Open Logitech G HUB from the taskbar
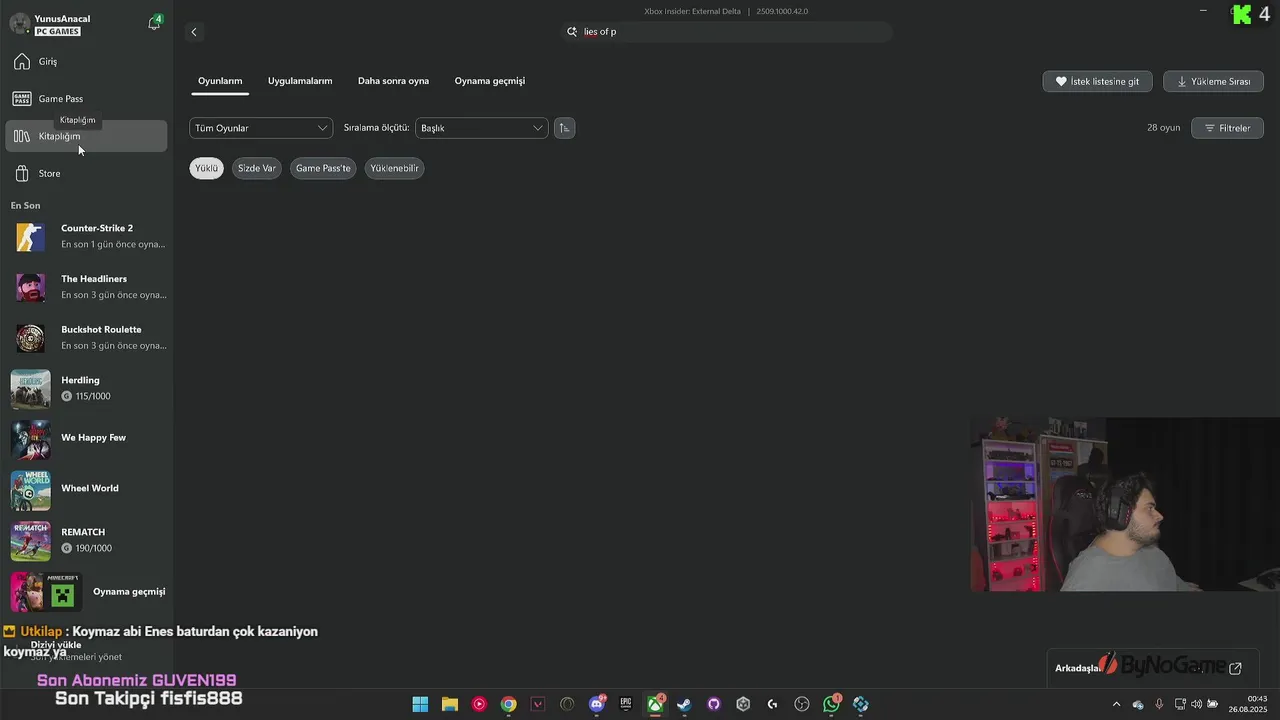The height and width of the screenshot is (720, 1280). (772, 704)
